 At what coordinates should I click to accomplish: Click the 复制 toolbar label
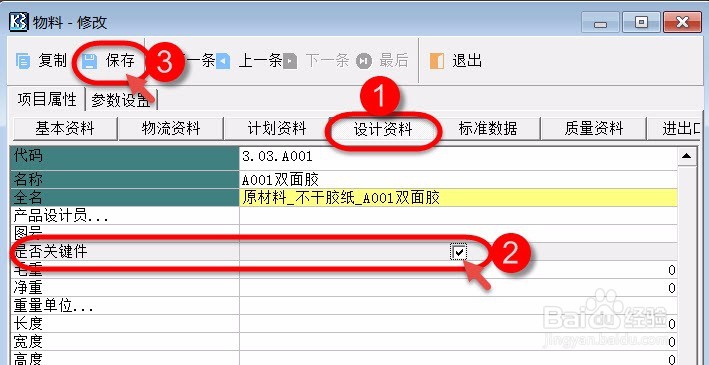coord(52,60)
